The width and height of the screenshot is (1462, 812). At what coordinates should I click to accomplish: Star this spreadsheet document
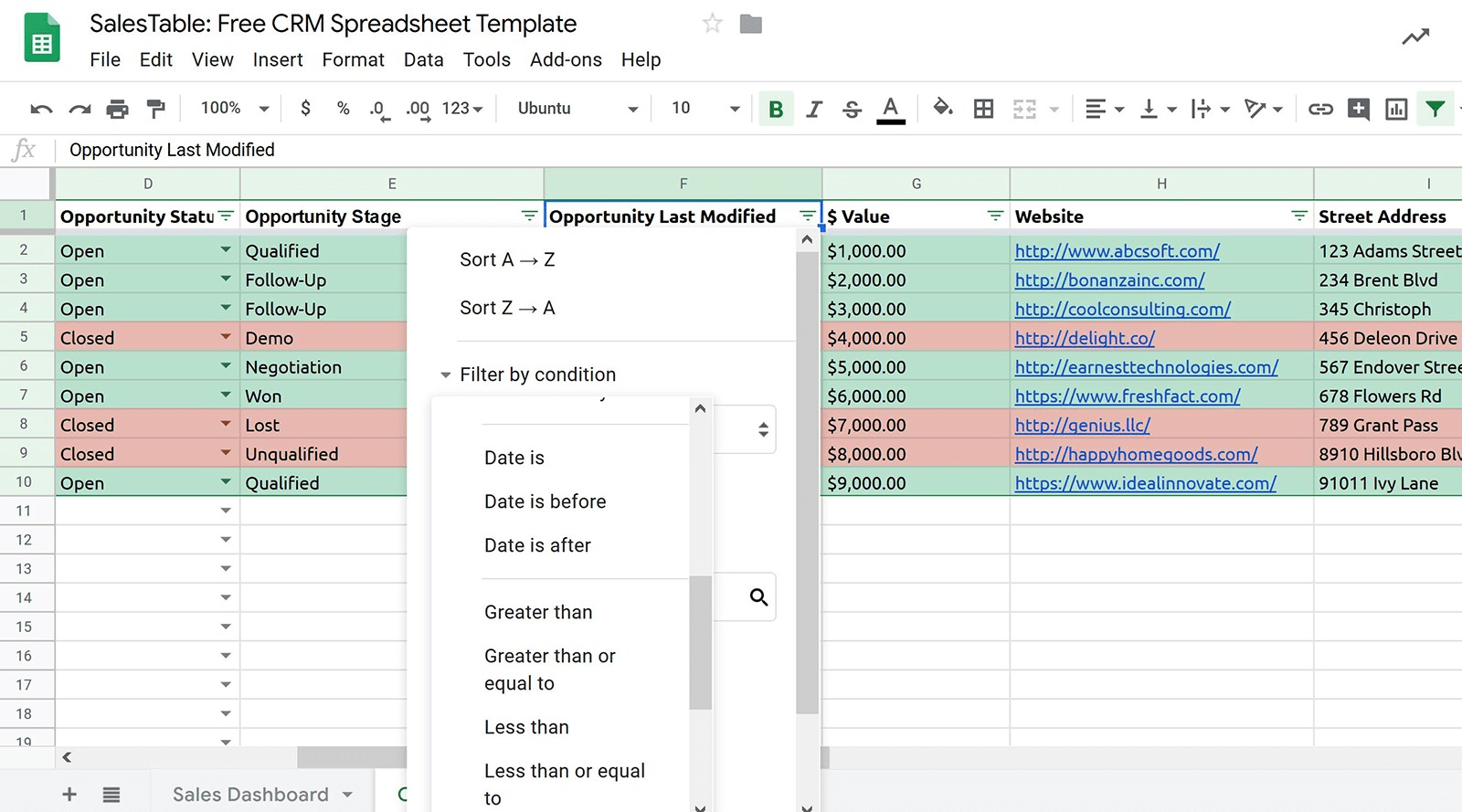point(712,24)
